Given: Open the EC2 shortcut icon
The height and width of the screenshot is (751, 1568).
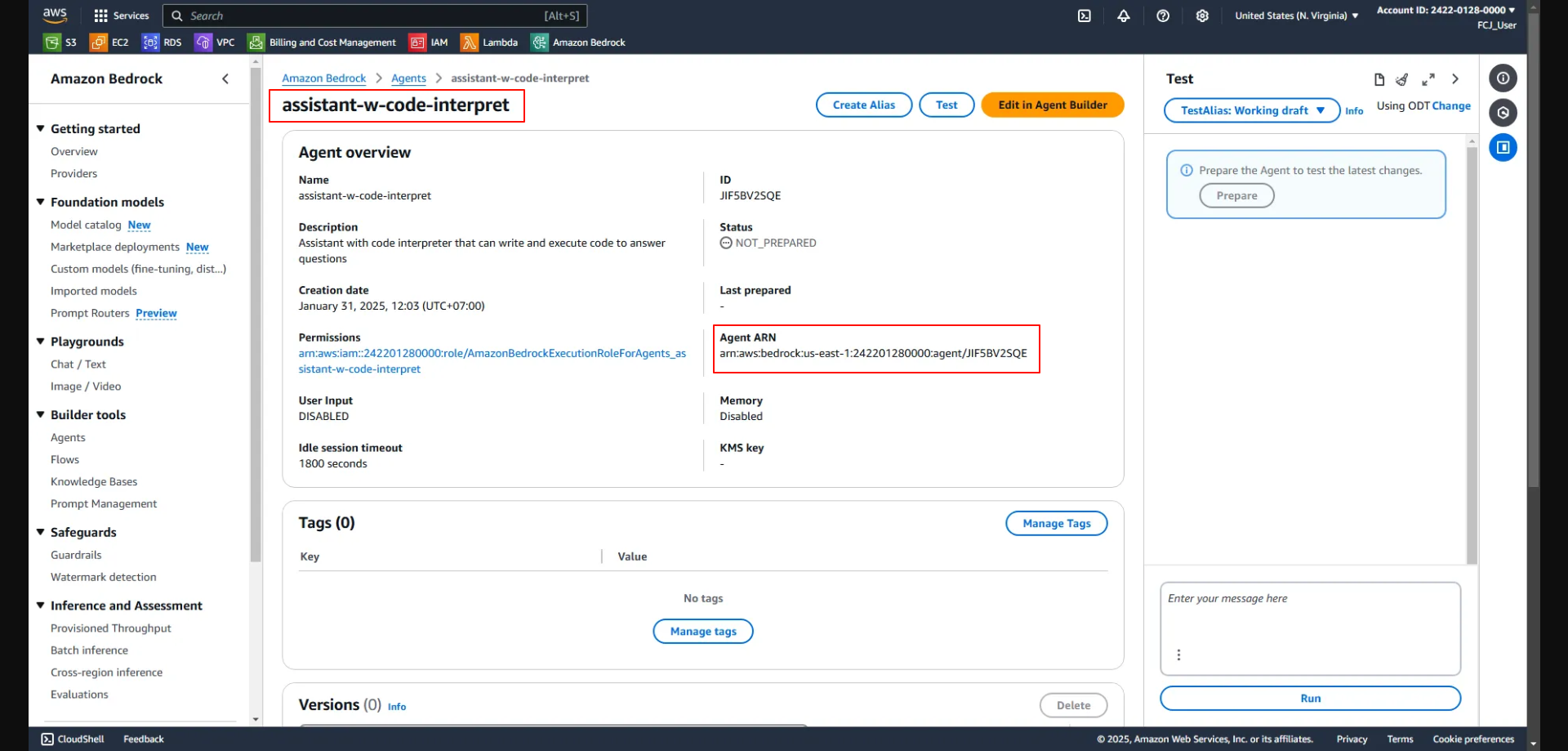Looking at the screenshot, I should pos(98,42).
